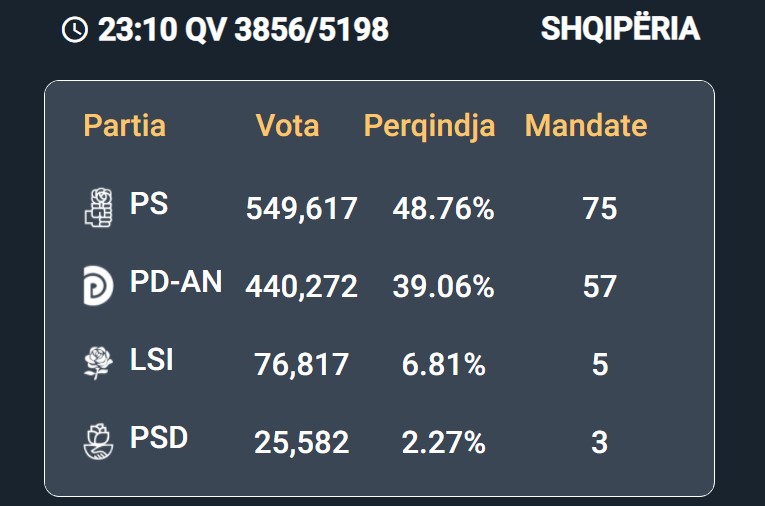Click the PS vote count 549,617

tap(302, 209)
